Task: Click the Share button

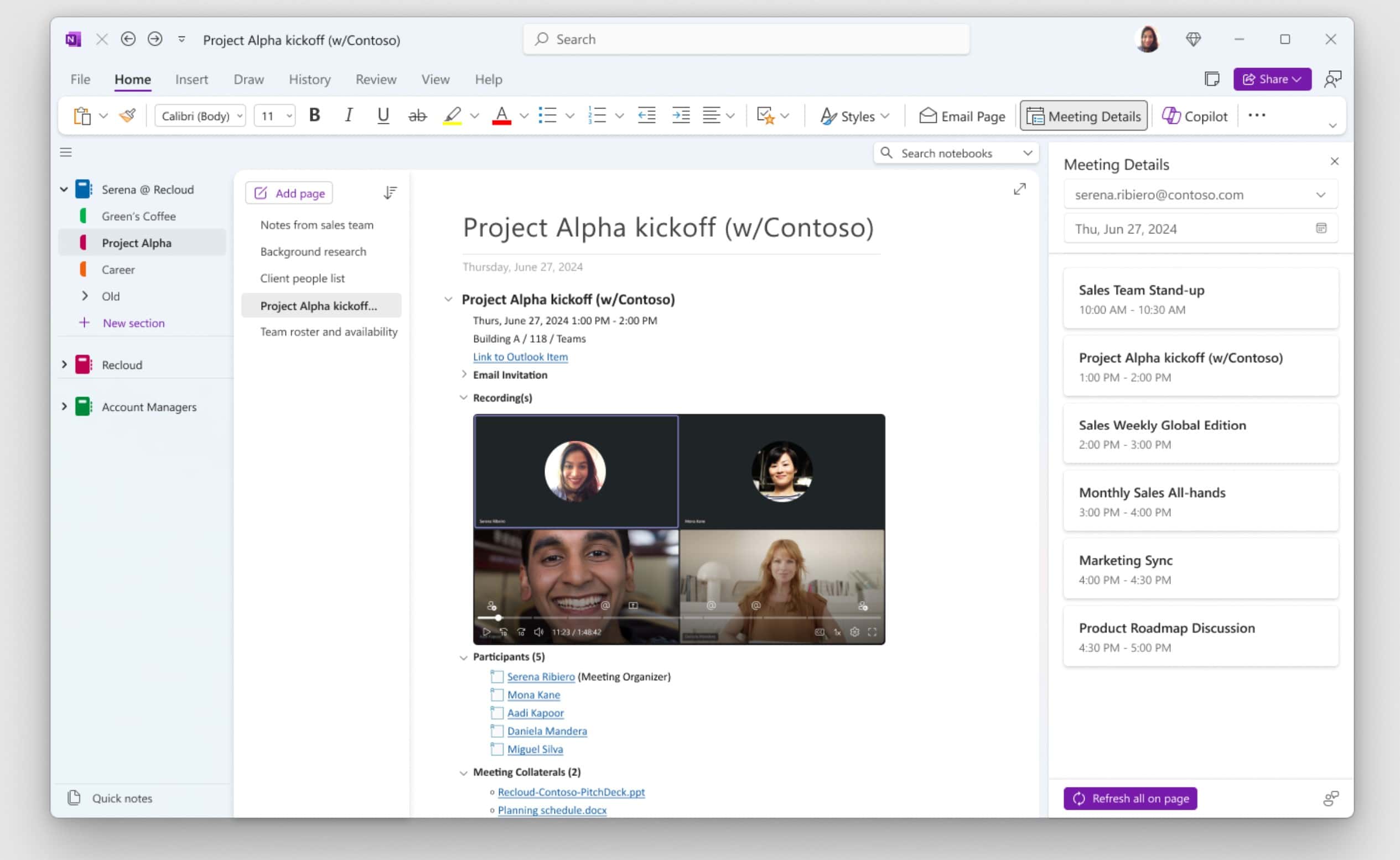Action: click(1272, 80)
